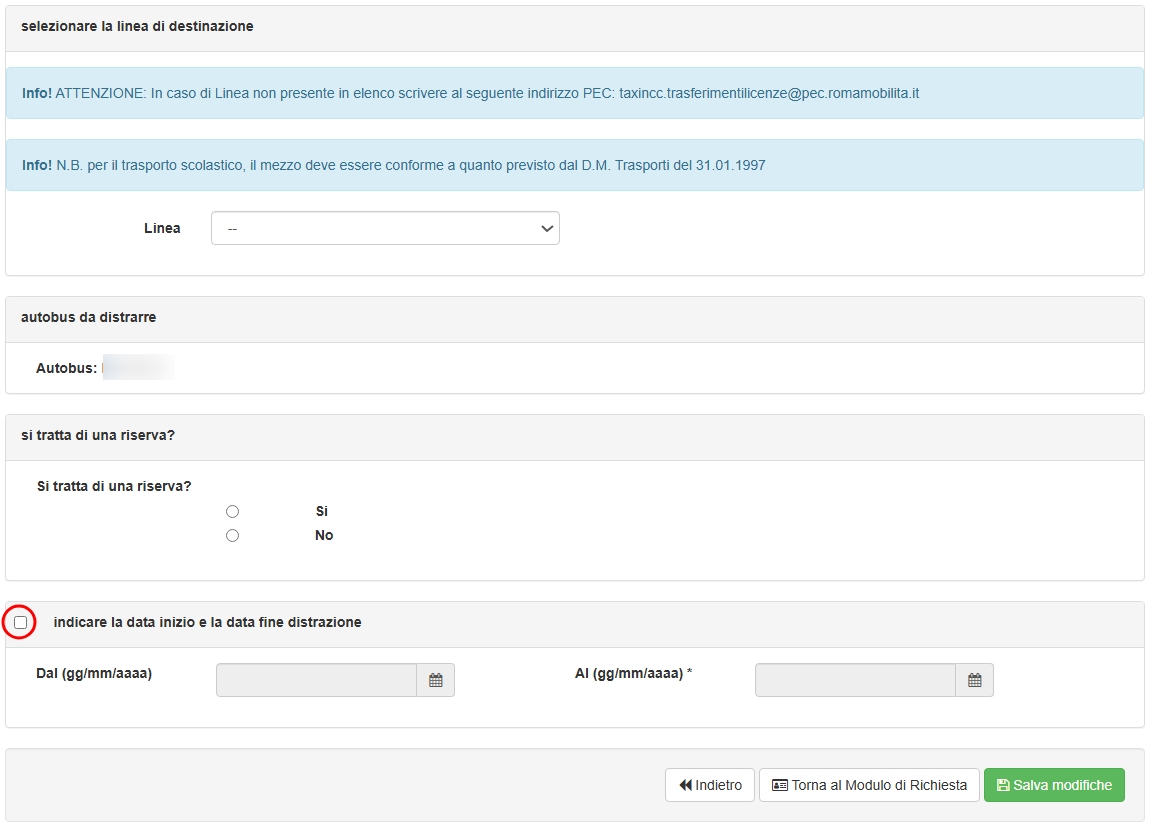Open the Linea dropdown list
Viewport: 1157px width, 830px height.
point(385,228)
